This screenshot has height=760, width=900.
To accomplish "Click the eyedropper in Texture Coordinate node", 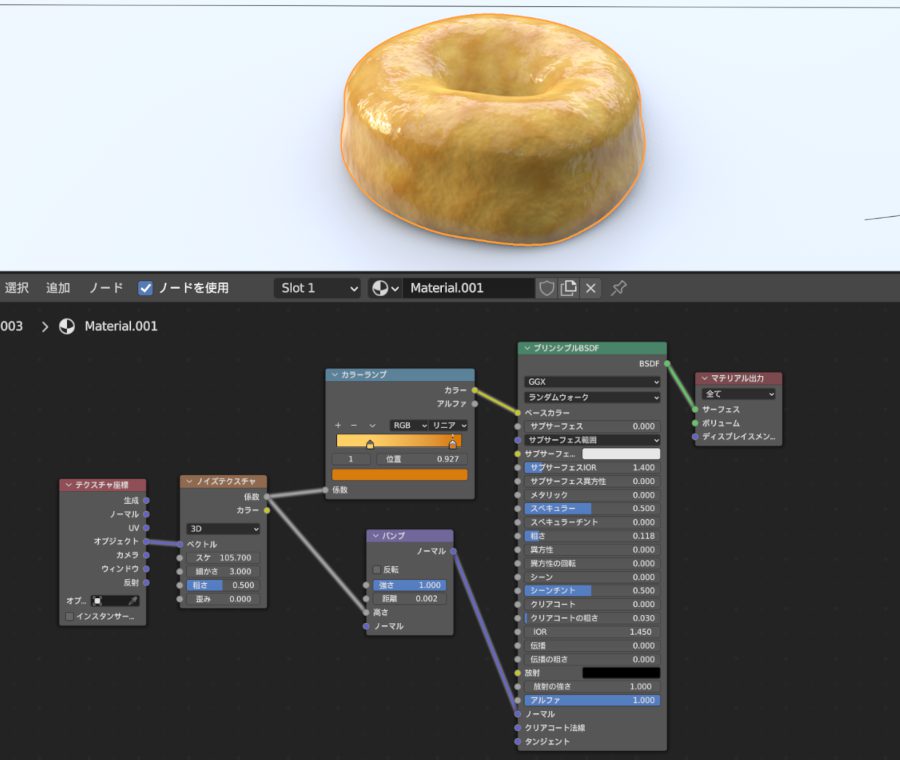I will pyautogui.click(x=133, y=601).
